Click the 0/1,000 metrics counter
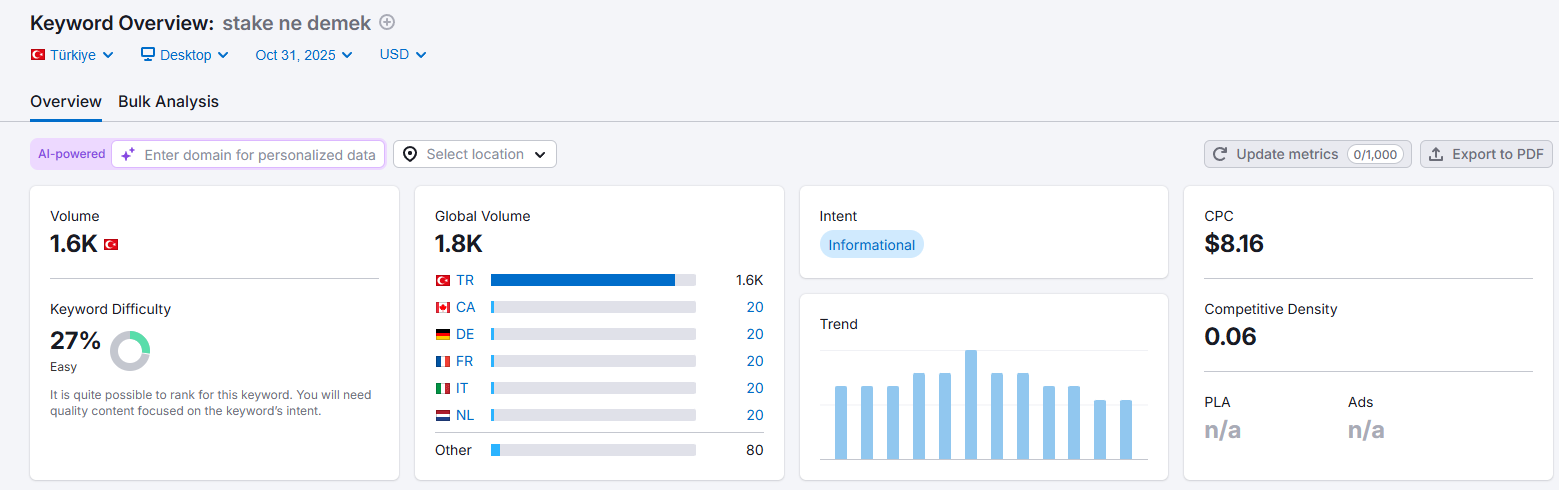This screenshot has height=490, width=1559. (1375, 154)
